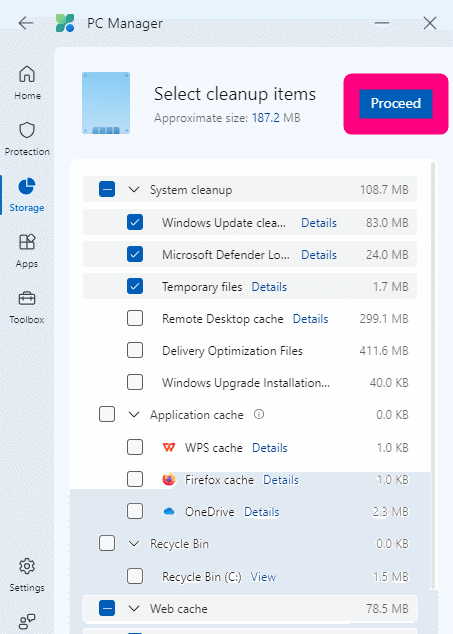Screen dimensions: 453x634
Task: Check the OneDrive checkbox
Action: [x=135, y=511]
